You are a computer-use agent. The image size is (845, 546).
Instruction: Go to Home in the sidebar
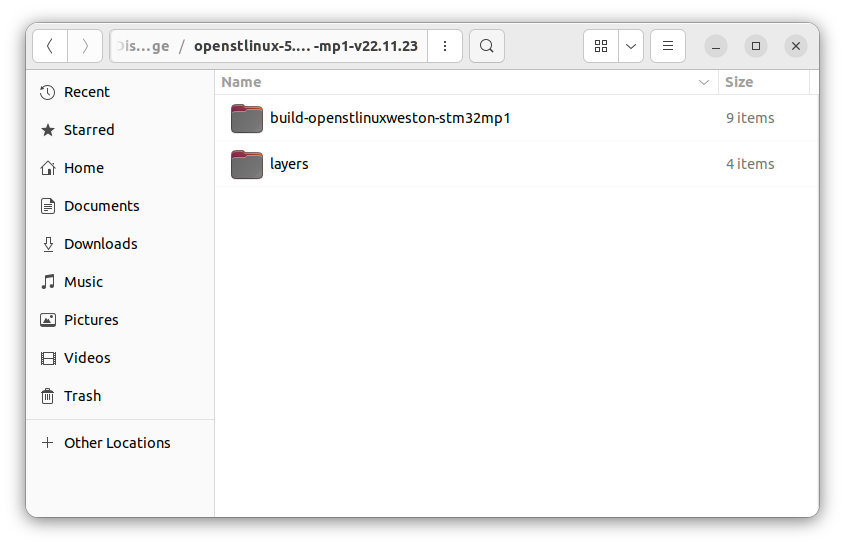[120, 168]
